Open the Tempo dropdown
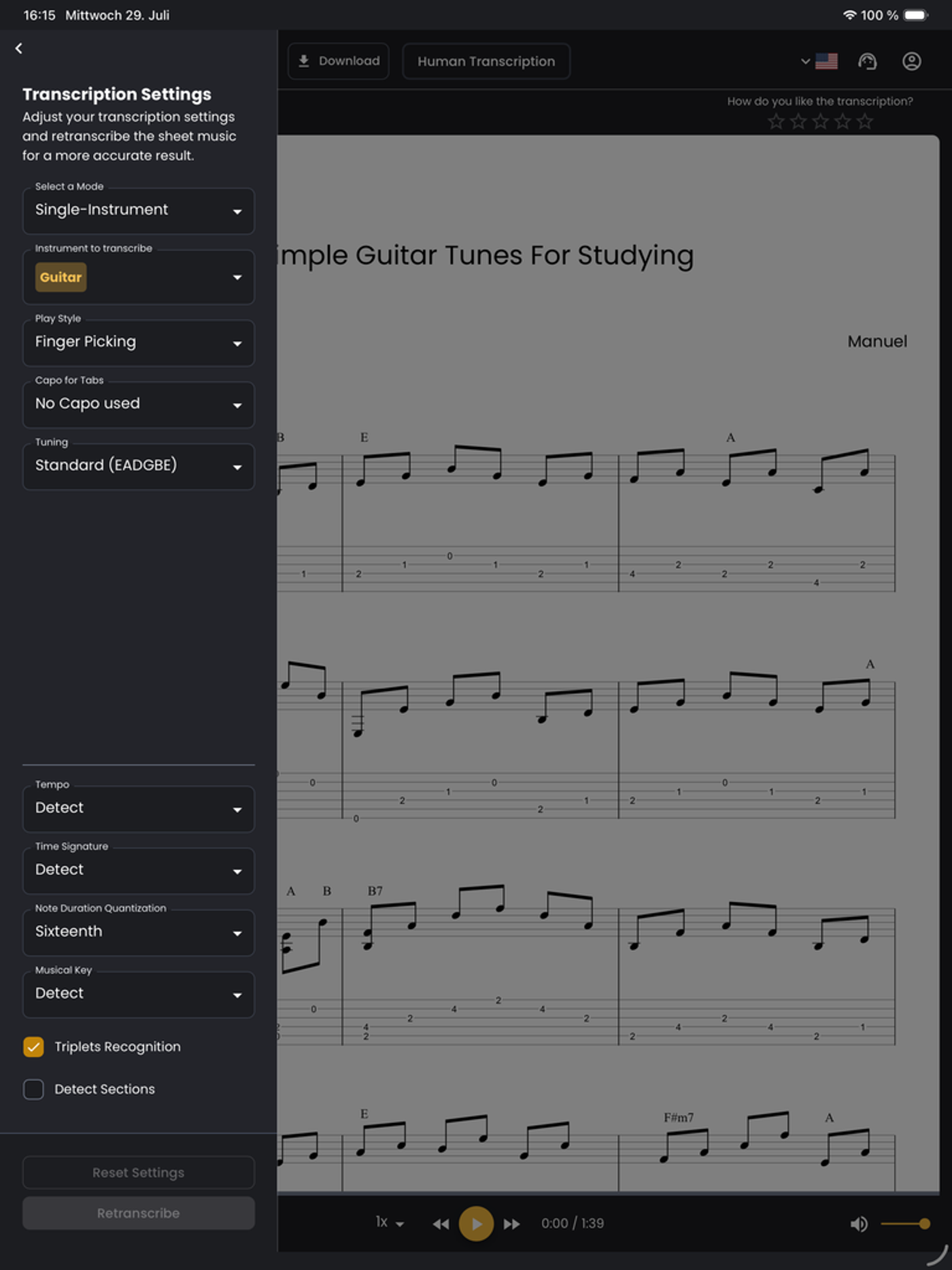Image resolution: width=952 pixels, height=1270 pixels. point(139,809)
